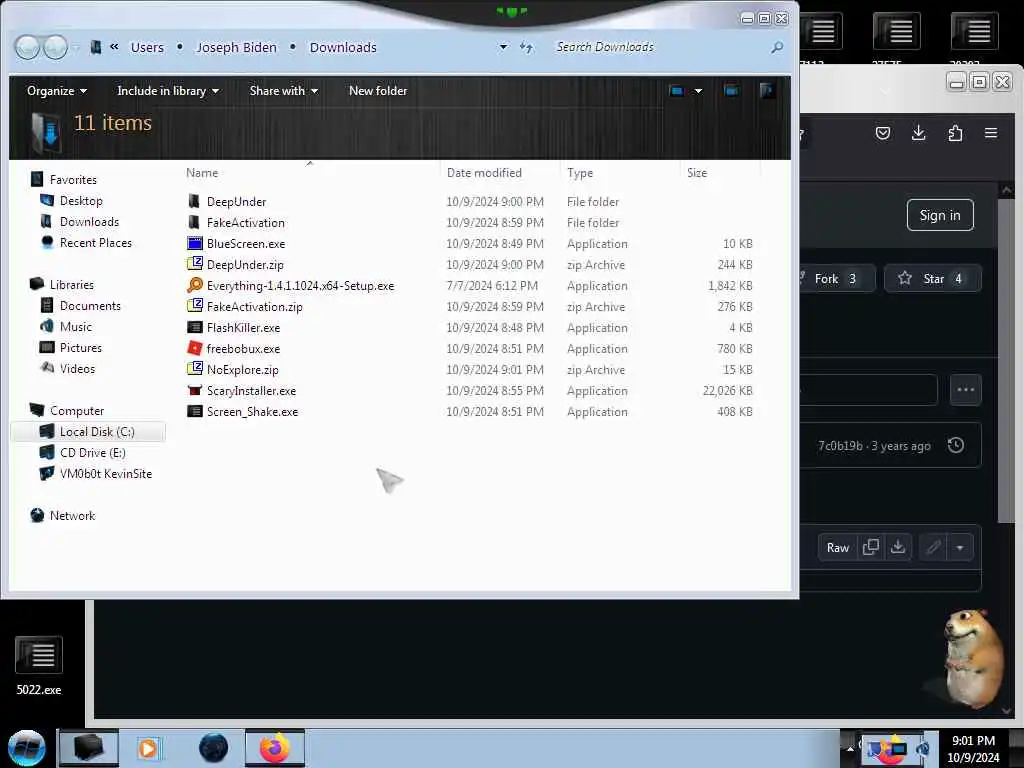Click the search magnifier in Search Downloads
1024x768 pixels.
(x=777, y=47)
